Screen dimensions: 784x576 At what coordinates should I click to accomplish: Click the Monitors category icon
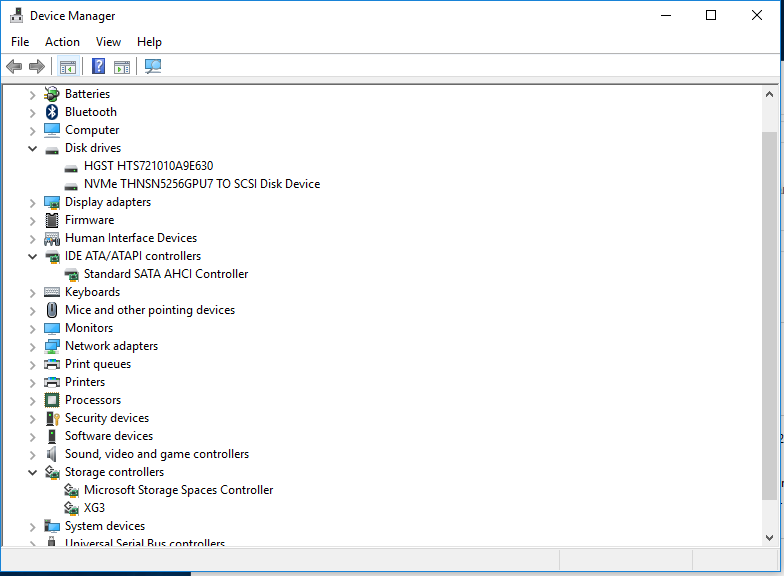pyautogui.click(x=52, y=328)
